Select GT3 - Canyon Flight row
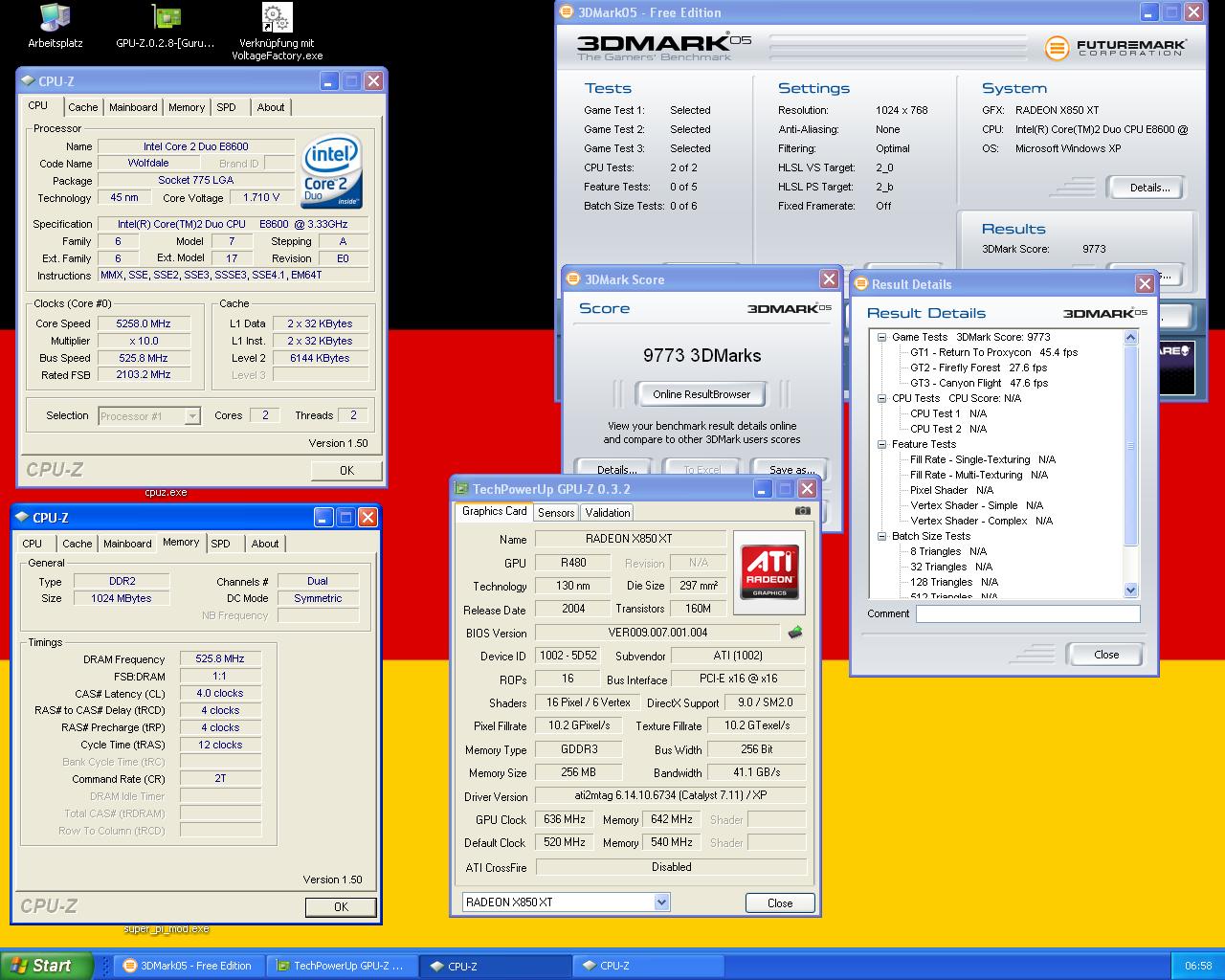This screenshot has height=980, width=1225. tap(979, 383)
